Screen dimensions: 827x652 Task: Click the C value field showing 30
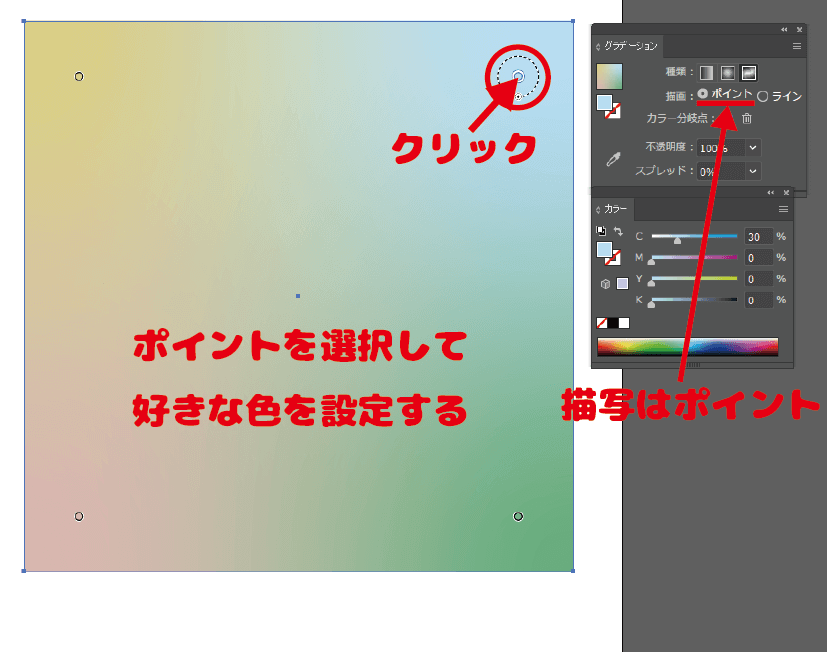[758, 237]
